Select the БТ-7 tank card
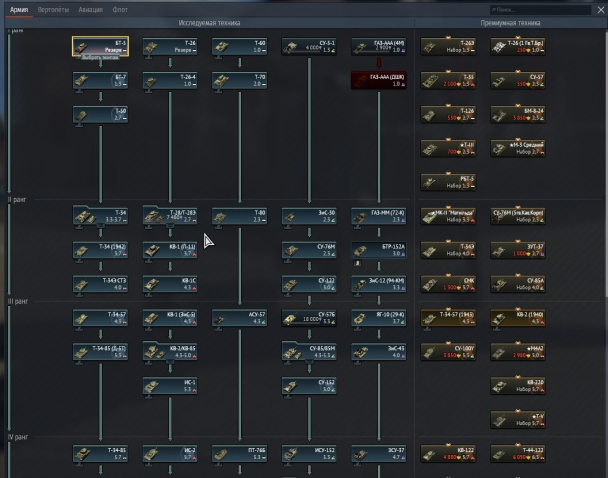This screenshot has width=608, height=478. 100,80
